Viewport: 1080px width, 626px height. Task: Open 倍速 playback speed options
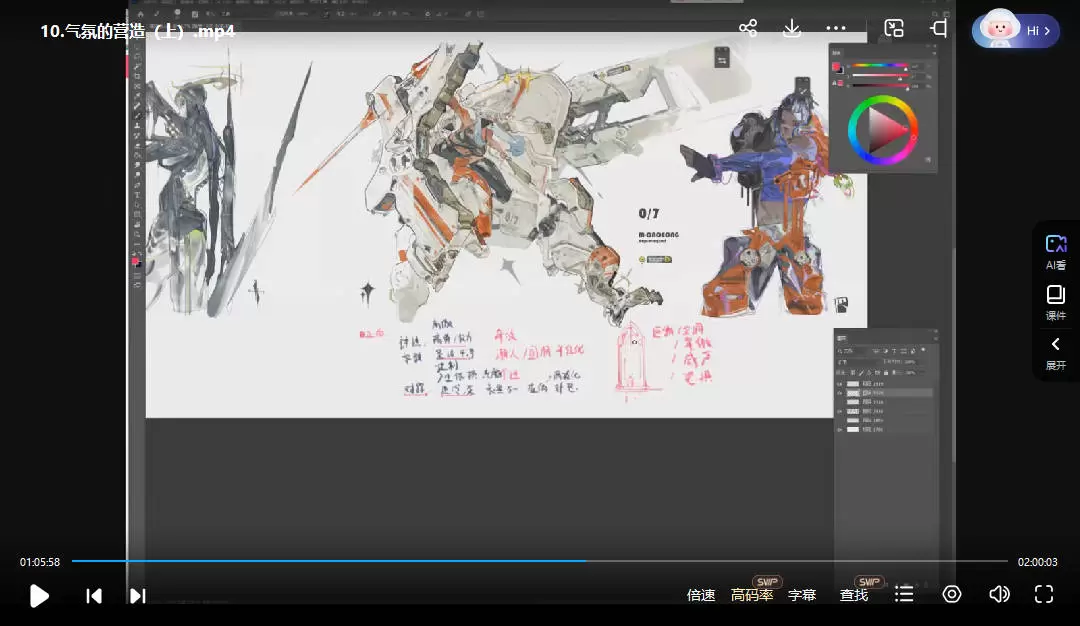[700, 595]
